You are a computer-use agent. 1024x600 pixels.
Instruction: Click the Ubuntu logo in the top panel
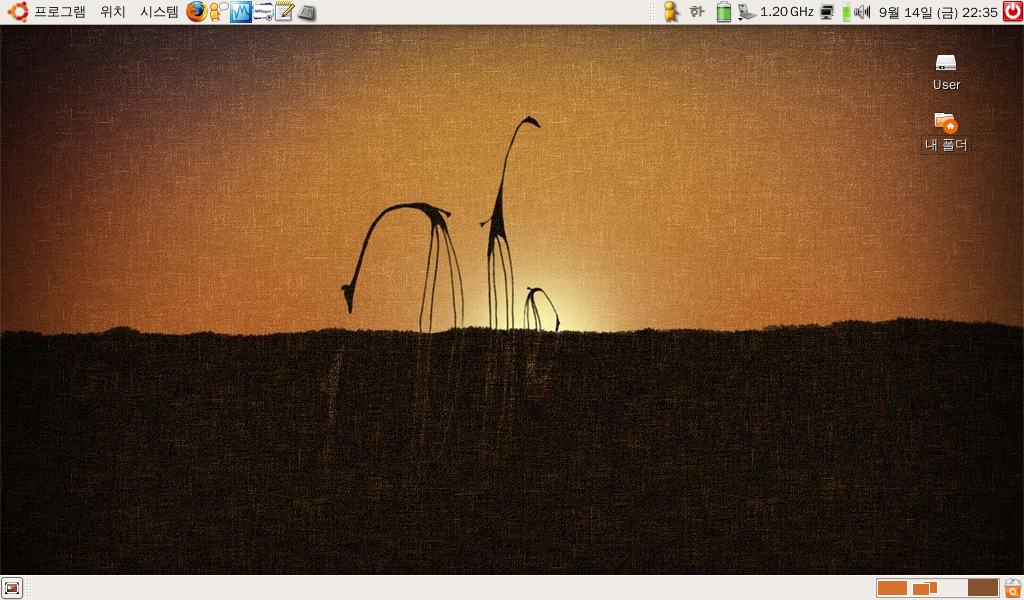tap(18, 12)
